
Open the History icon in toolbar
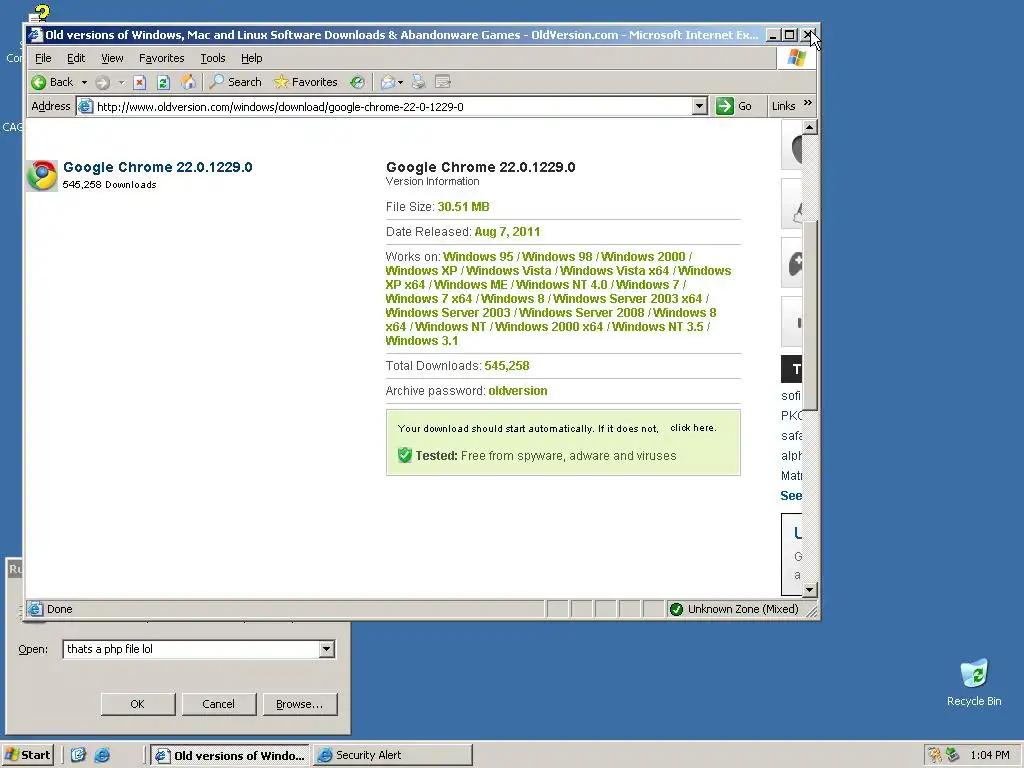click(x=357, y=82)
